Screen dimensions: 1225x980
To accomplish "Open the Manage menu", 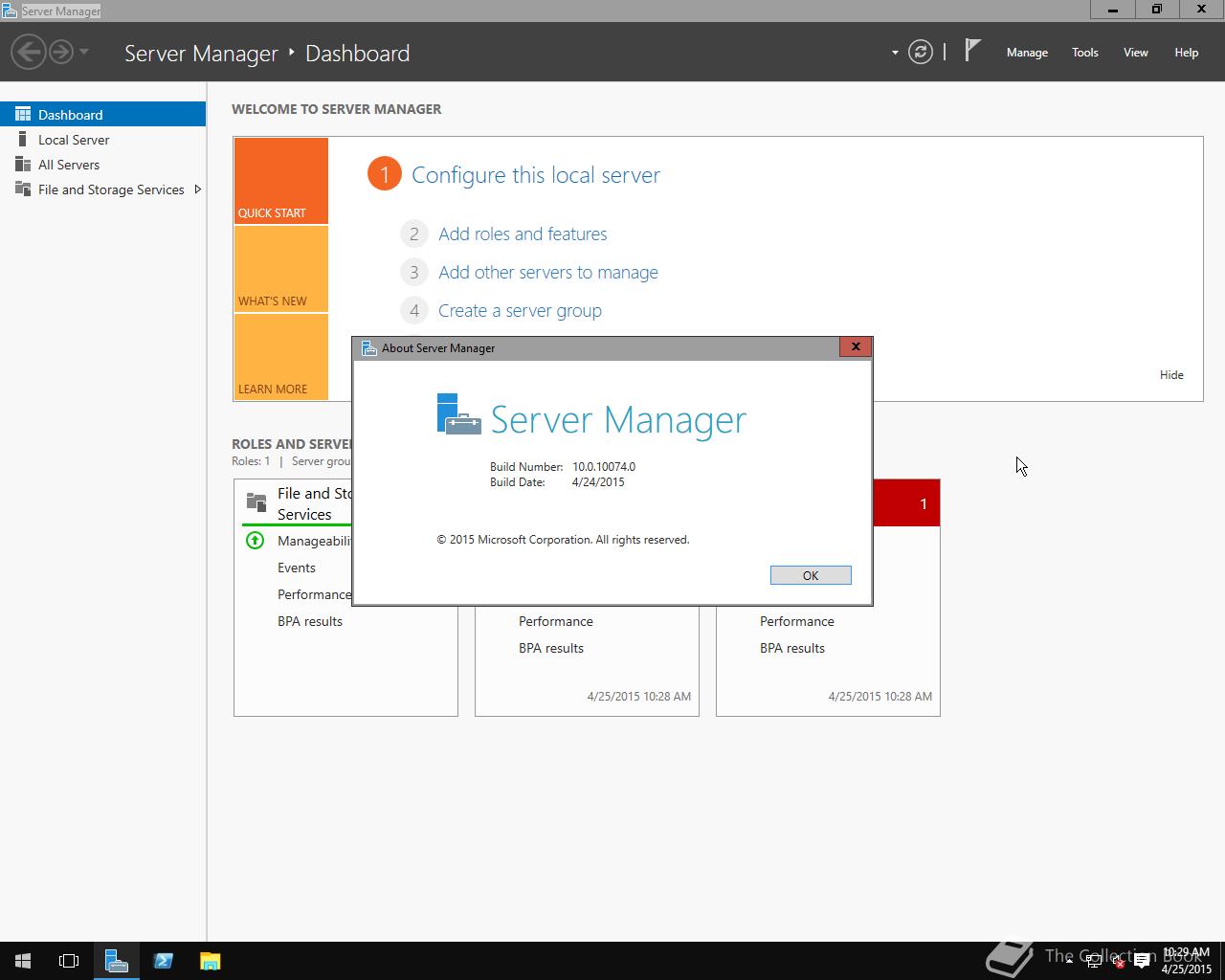I will 1027,53.
